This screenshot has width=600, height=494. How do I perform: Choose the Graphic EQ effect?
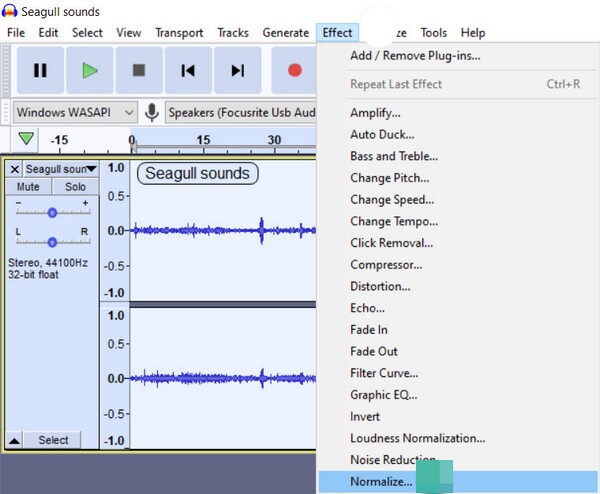coord(458,395)
